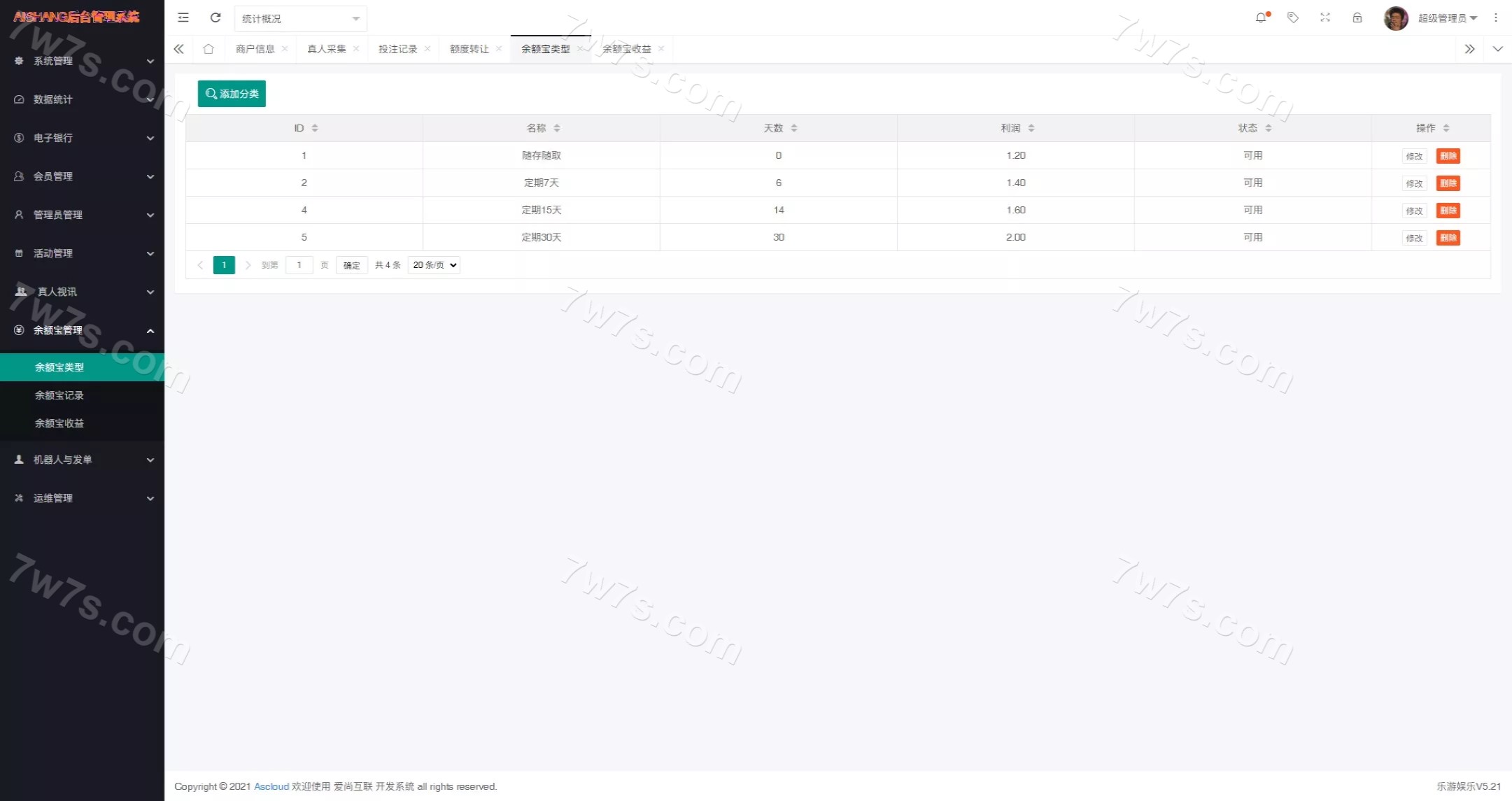1512x801 pixels.
Task: Sort table by ID column arrows
Action: click(315, 128)
